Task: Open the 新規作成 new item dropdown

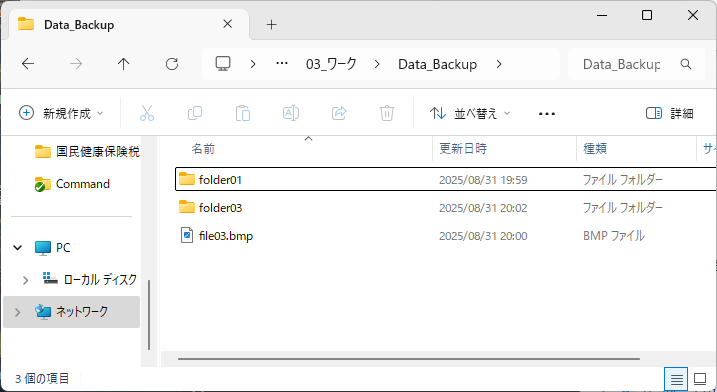Action: pyautogui.click(x=61, y=113)
